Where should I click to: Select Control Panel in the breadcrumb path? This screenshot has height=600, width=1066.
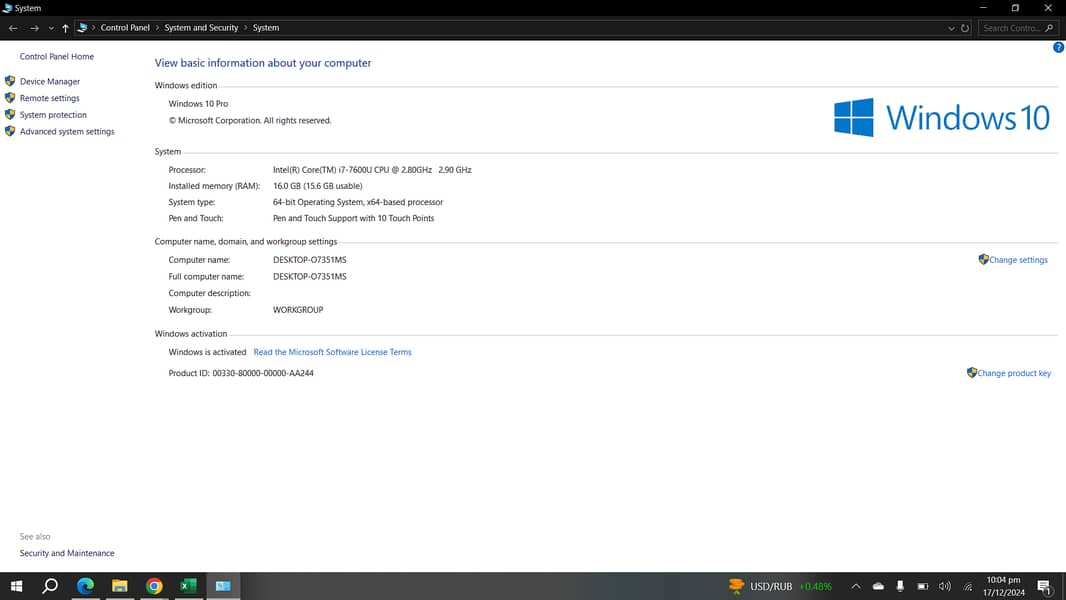click(125, 28)
